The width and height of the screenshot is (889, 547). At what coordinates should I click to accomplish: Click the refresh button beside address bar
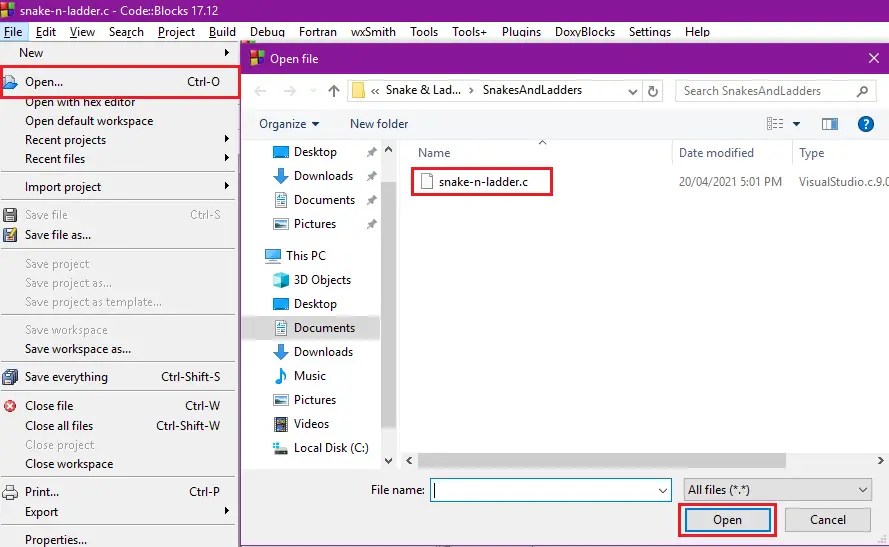653,91
